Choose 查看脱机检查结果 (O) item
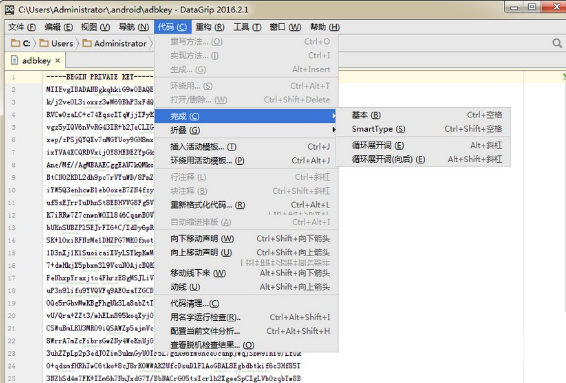 246,345
